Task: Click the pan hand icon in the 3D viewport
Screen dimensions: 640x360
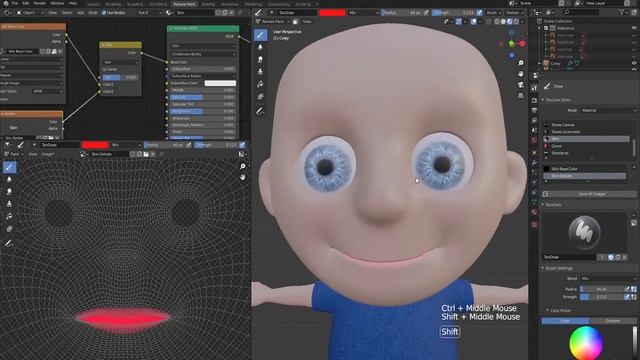Action: coord(520,74)
